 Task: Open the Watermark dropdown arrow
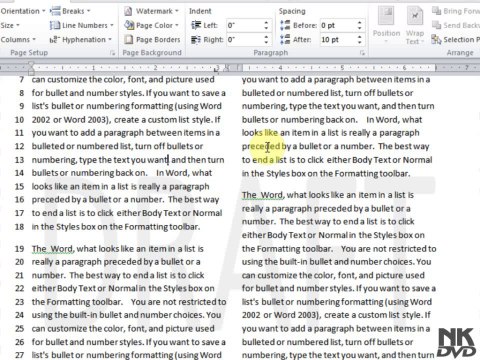point(177,11)
